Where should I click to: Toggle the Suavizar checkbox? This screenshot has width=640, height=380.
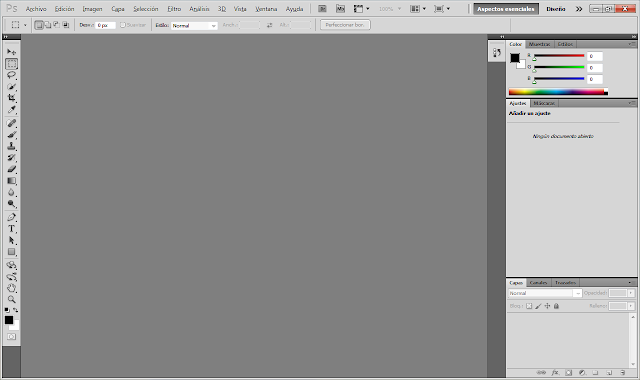123,25
